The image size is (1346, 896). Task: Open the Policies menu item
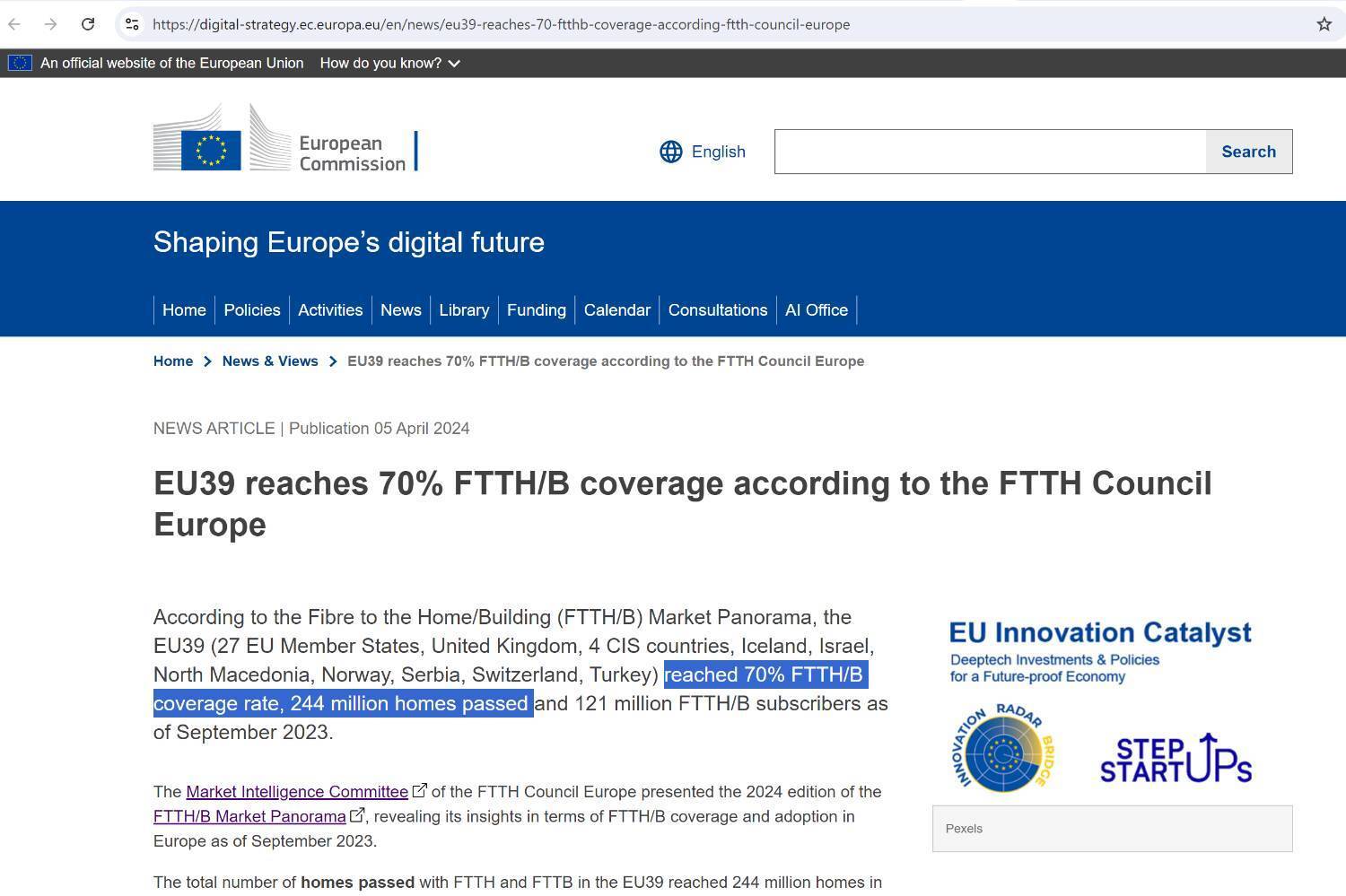pyautogui.click(x=251, y=310)
